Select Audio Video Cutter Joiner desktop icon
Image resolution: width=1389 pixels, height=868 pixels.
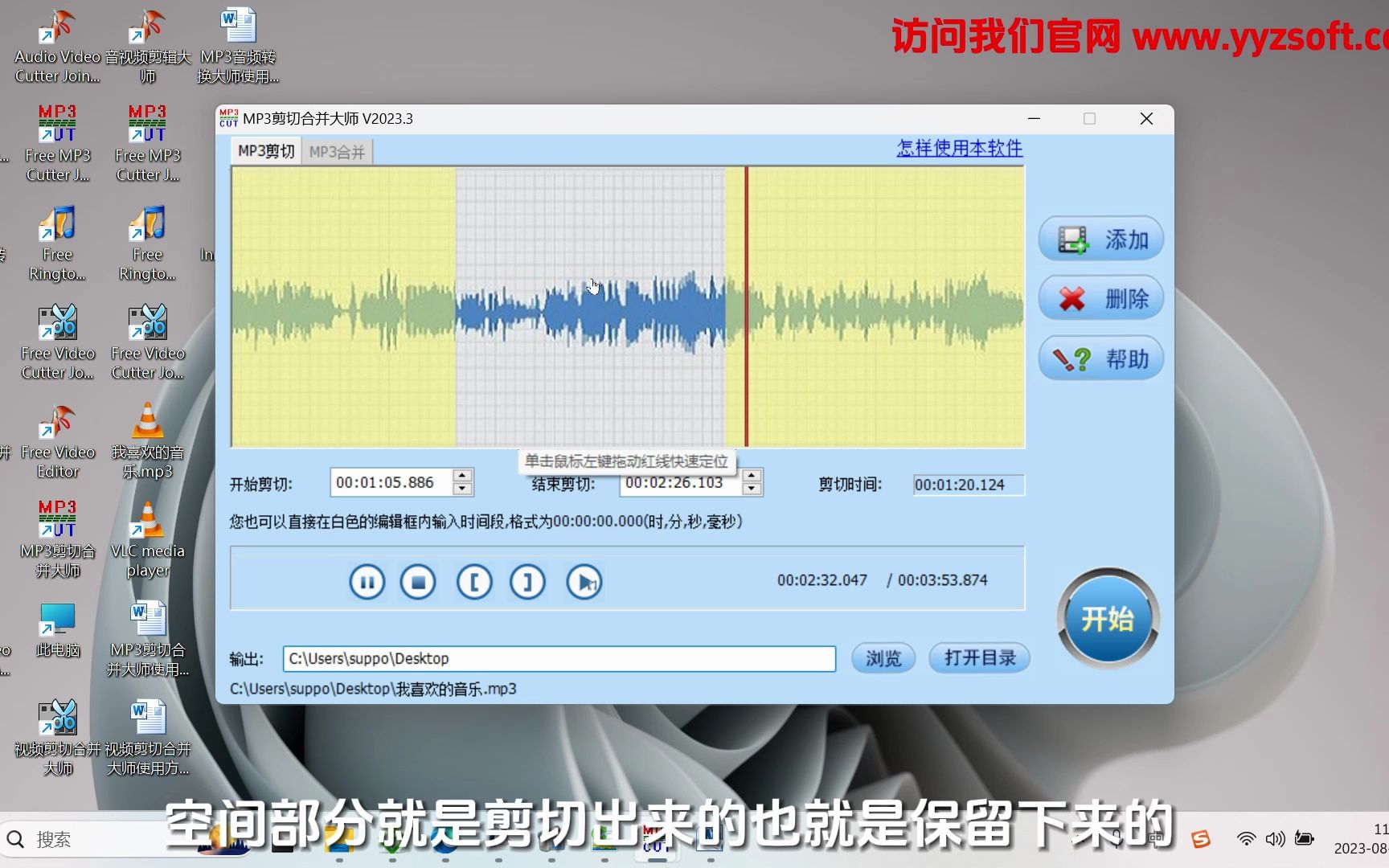[57, 46]
